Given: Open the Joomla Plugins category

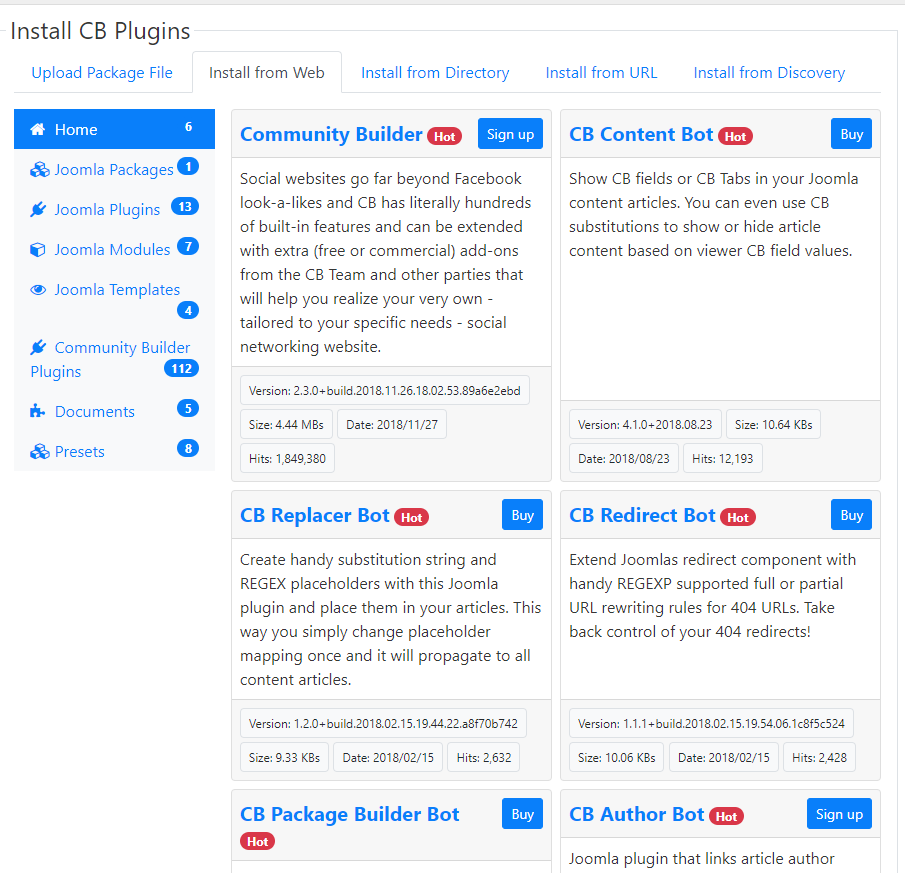Looking at the screenshot, I should 114,209.
